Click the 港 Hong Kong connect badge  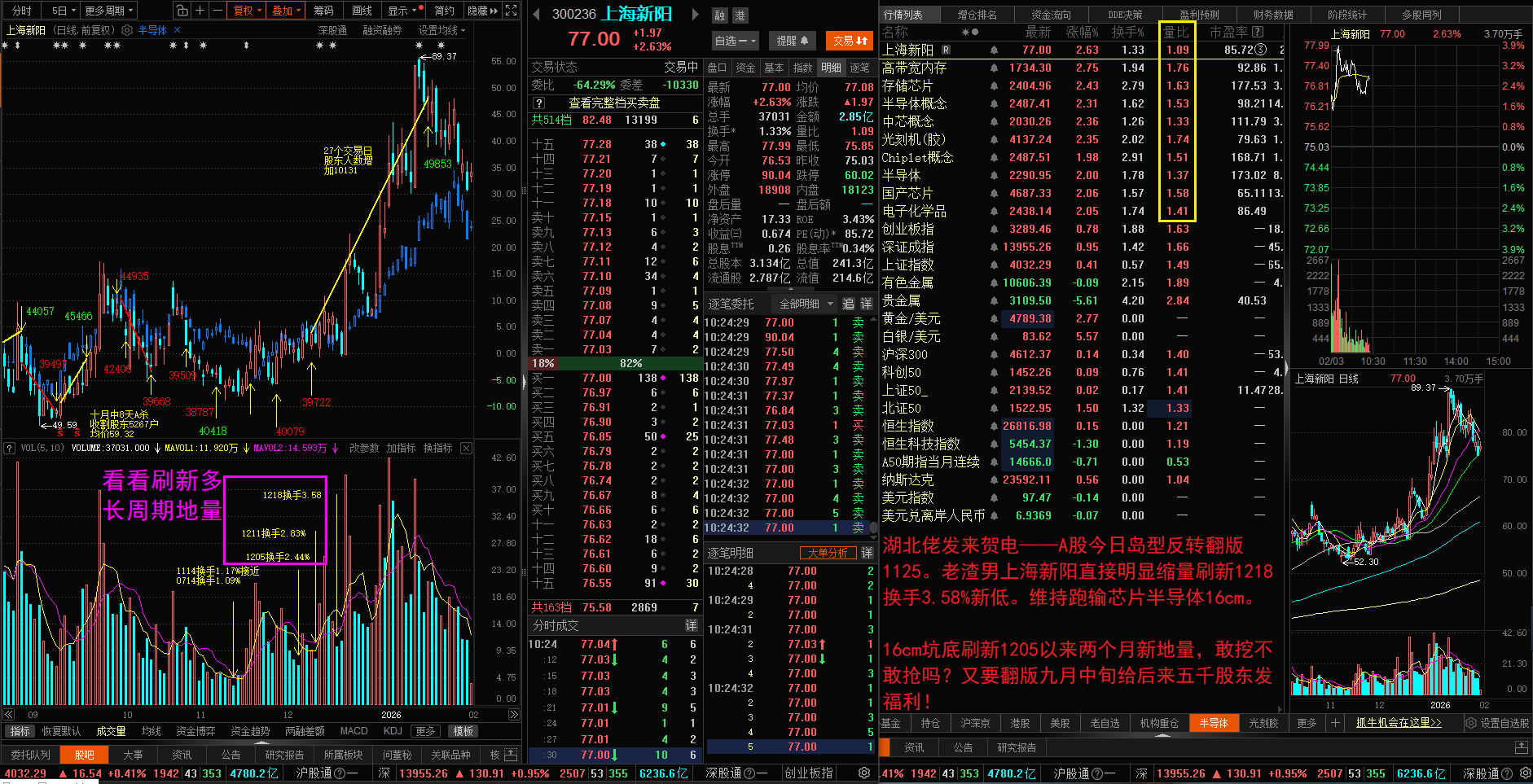740,15
